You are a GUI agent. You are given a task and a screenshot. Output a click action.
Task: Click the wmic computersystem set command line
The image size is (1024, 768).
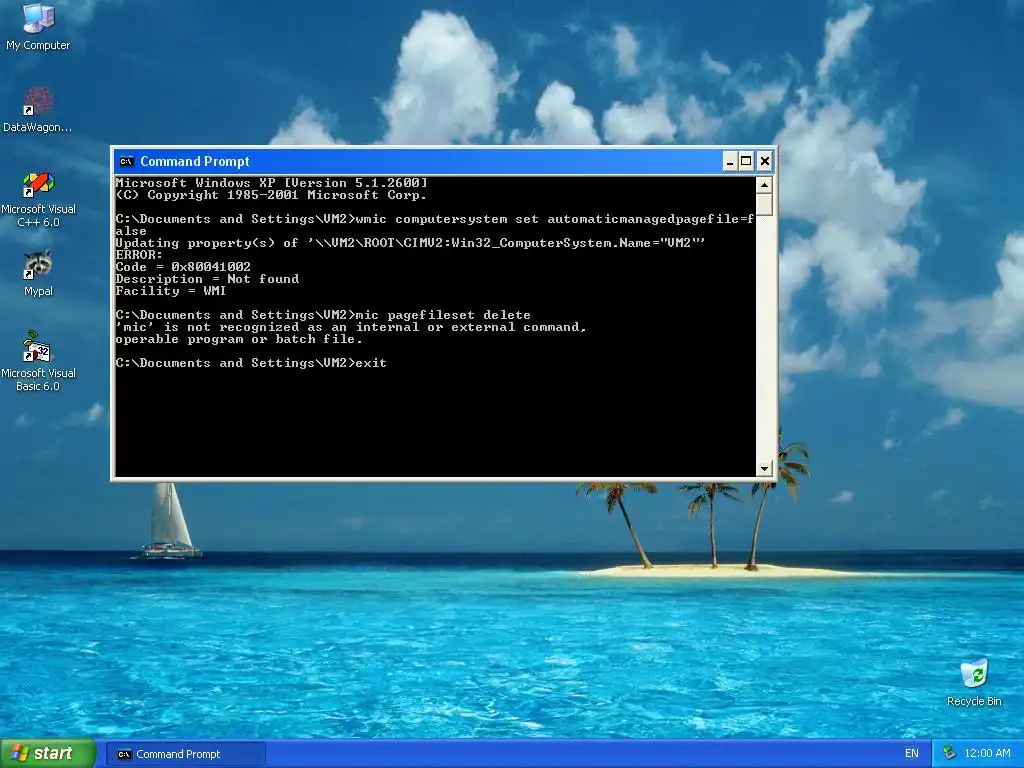pyautogui.click(x=434, y=225)
